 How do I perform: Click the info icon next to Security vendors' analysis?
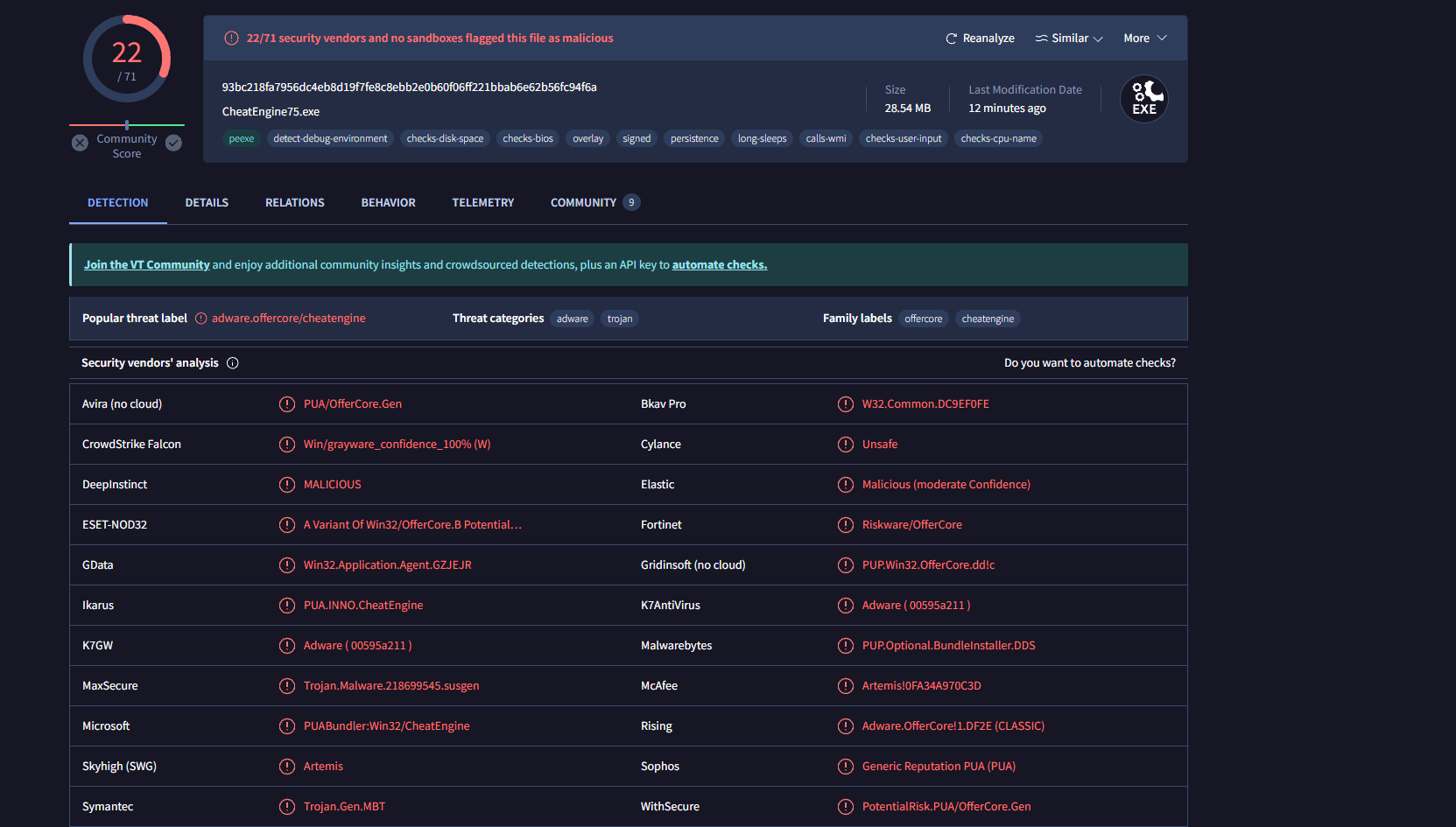coord(233,363)
